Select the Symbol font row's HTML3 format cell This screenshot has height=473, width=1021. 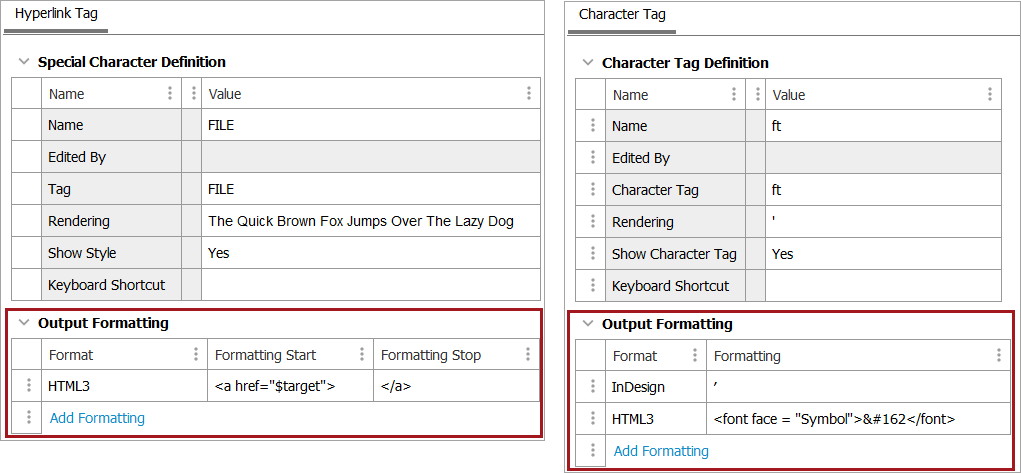tap(656, 419)
